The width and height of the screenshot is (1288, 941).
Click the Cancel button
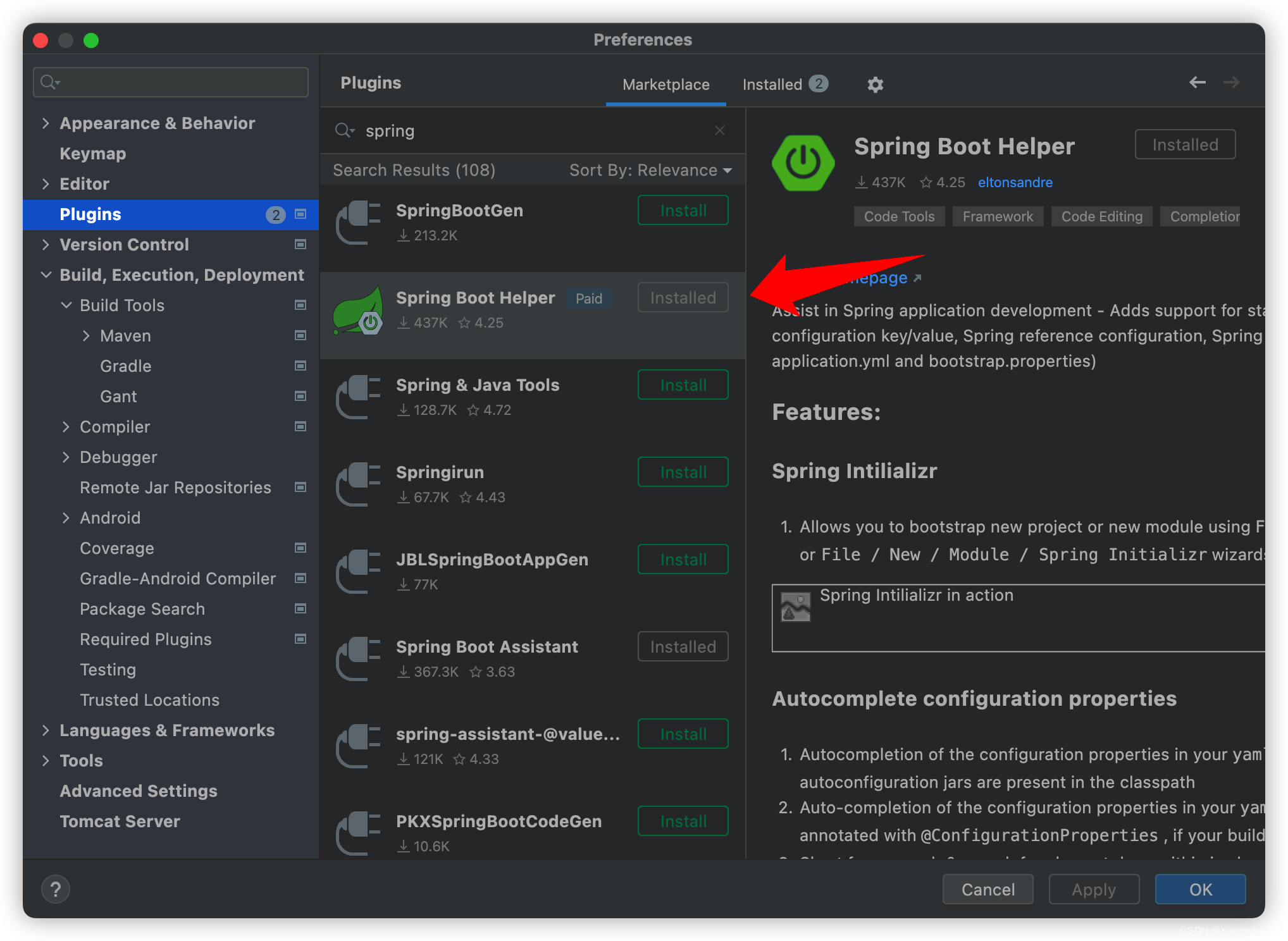pyautogui.click(x=988, y=889)
